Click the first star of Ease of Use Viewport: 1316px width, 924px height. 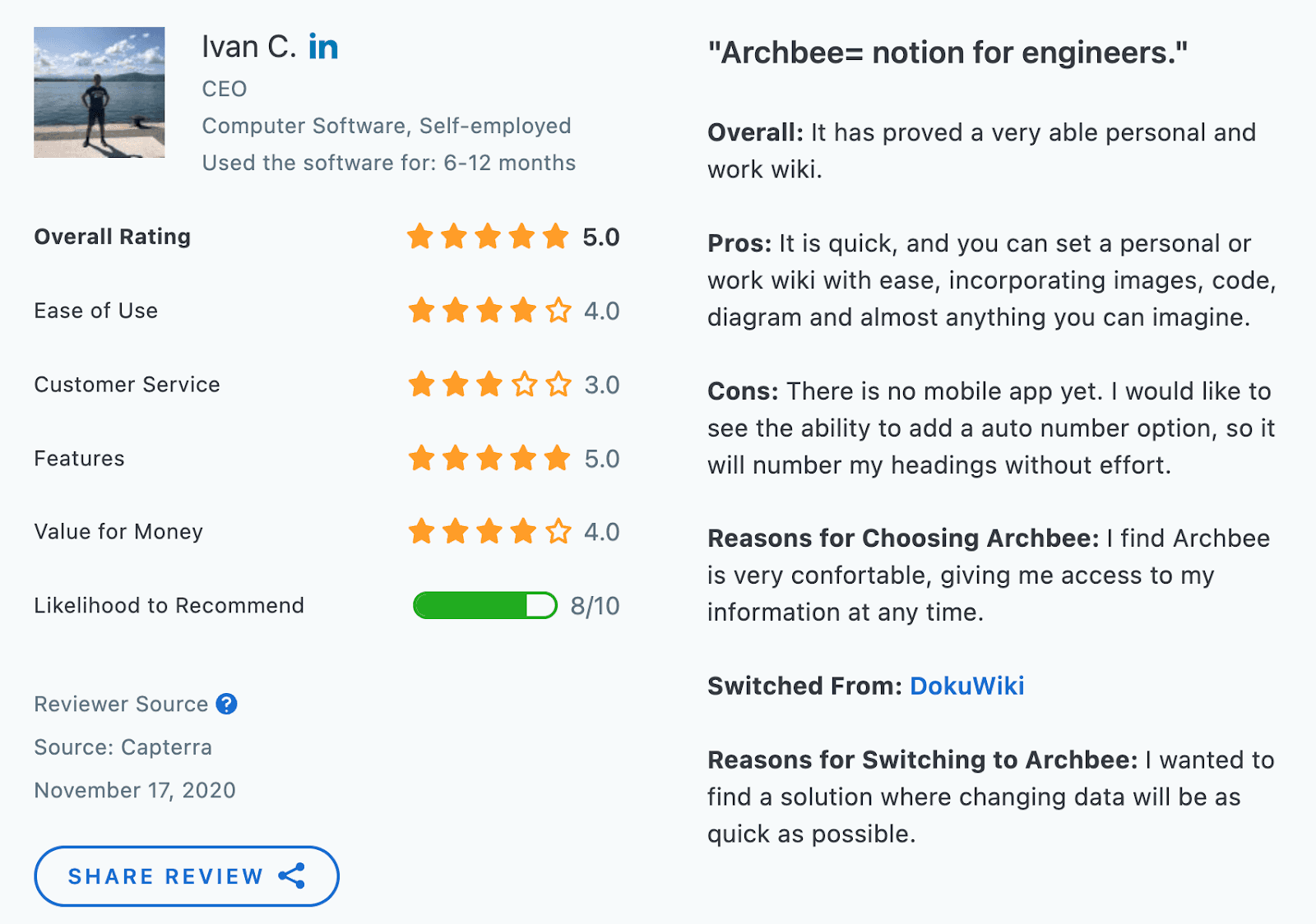(421, 311)
